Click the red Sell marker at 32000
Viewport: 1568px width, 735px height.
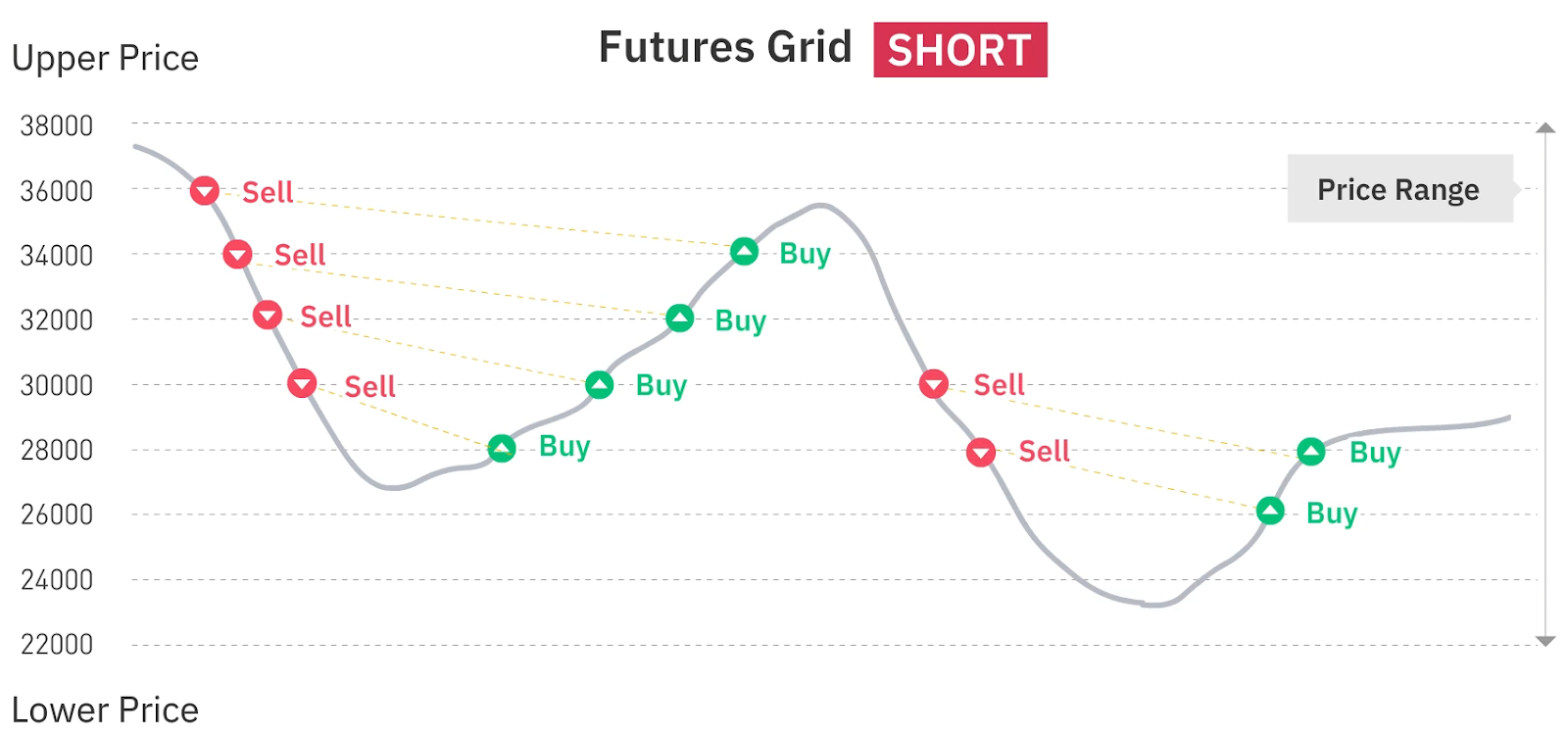[268, 316]
